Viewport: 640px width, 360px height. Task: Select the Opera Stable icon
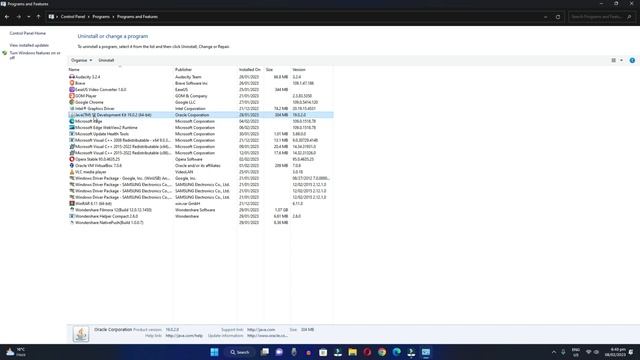point(72,159)
